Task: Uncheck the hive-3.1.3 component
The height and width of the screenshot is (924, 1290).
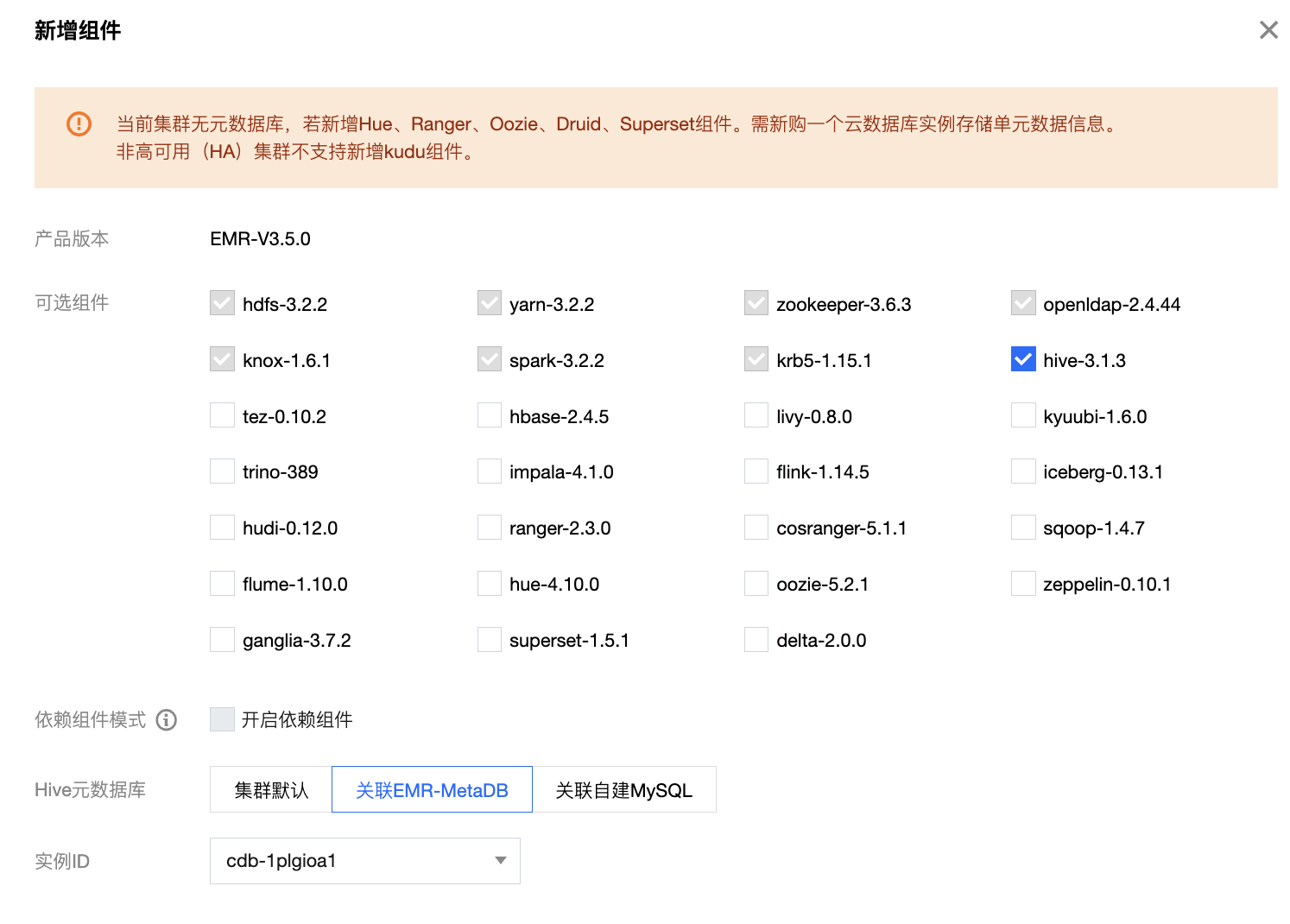Action: (1023, 360)
